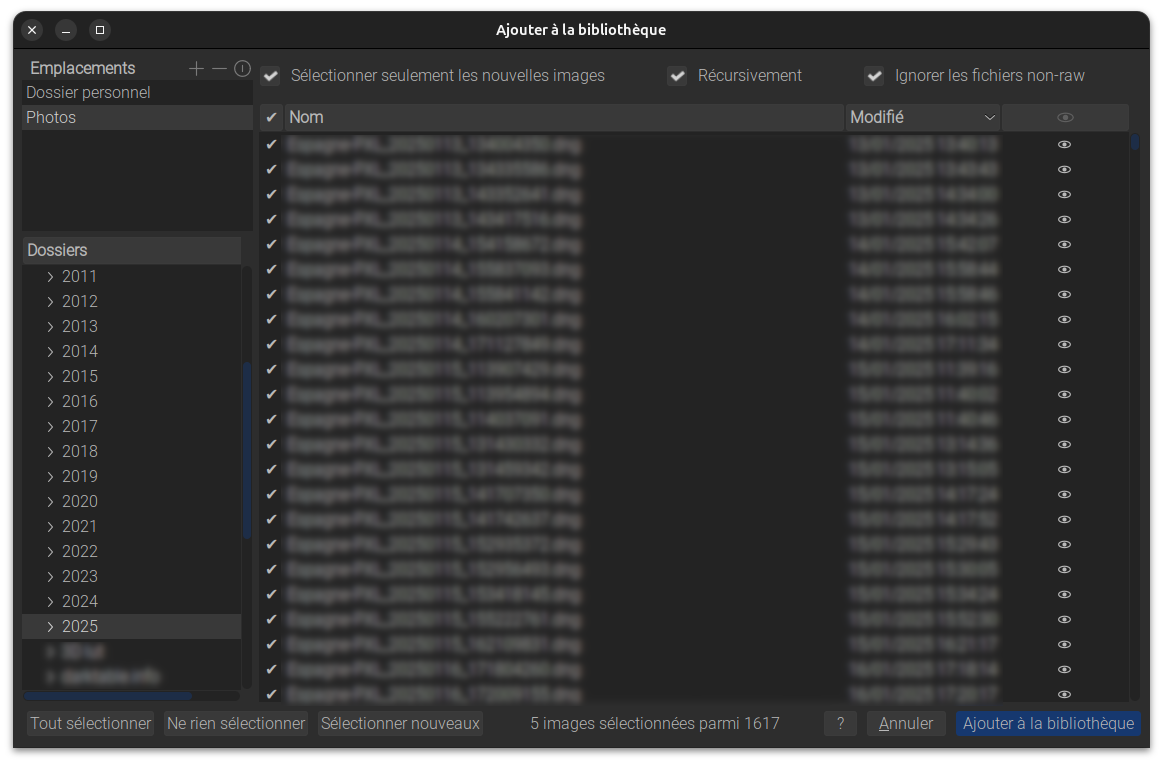
Task: Click Ajouter à la bibliothèque button
Action: (x=1048, y=723)
